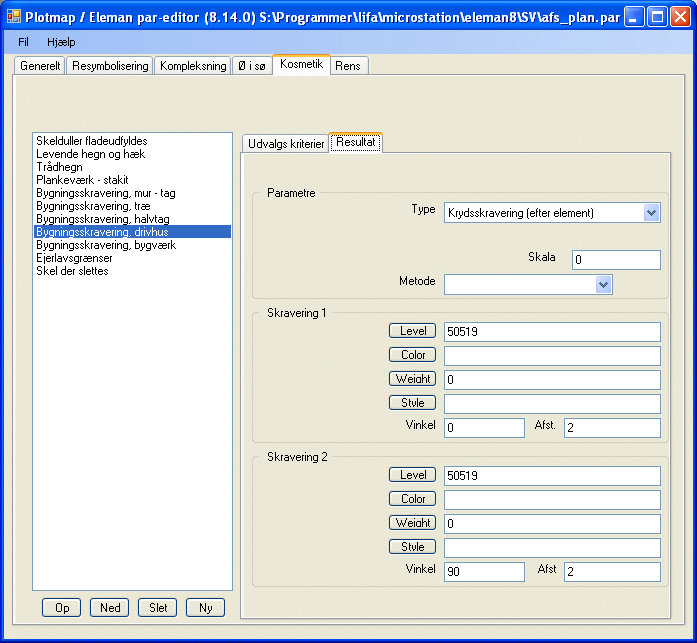Select the Resultat sub-tab
This screenshot has width=697, height=643.
pos(356,142)
